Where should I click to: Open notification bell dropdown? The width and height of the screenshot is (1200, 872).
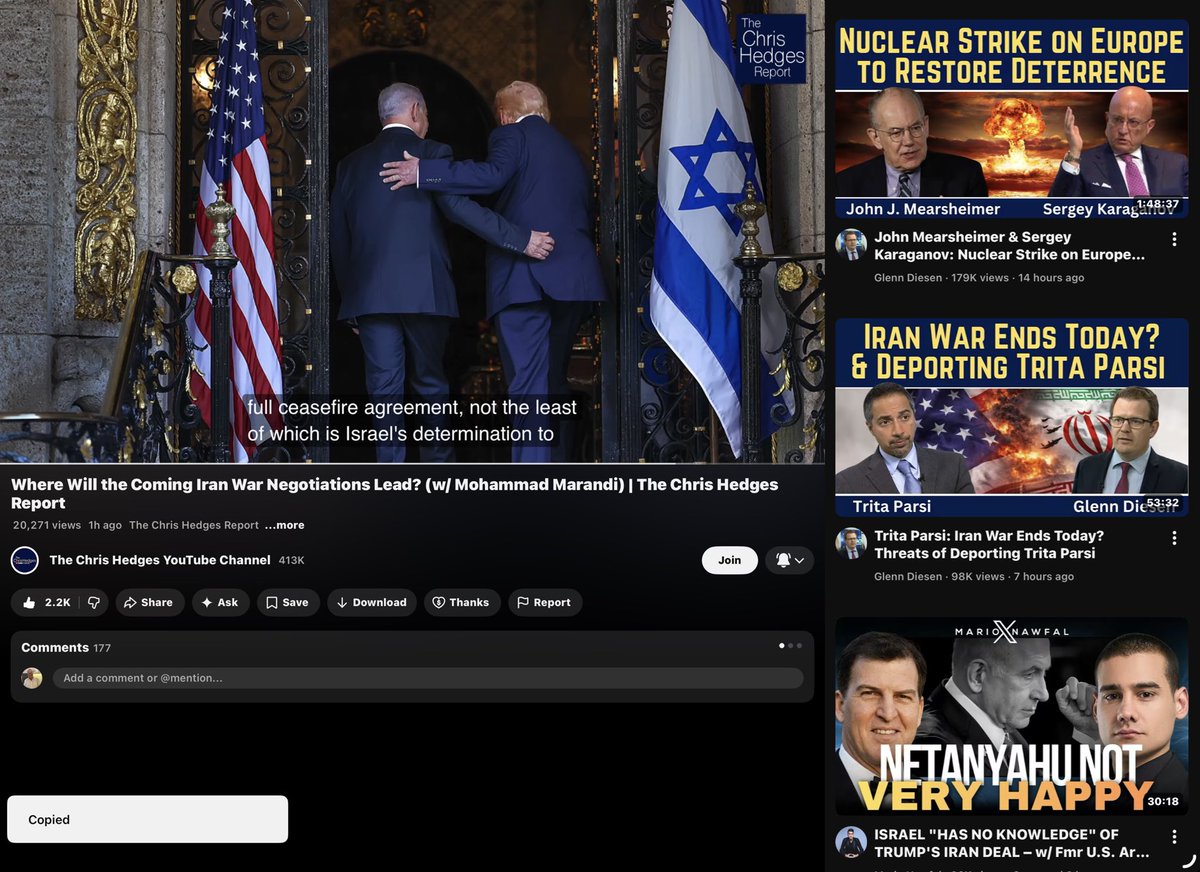[x=790, y=560]
